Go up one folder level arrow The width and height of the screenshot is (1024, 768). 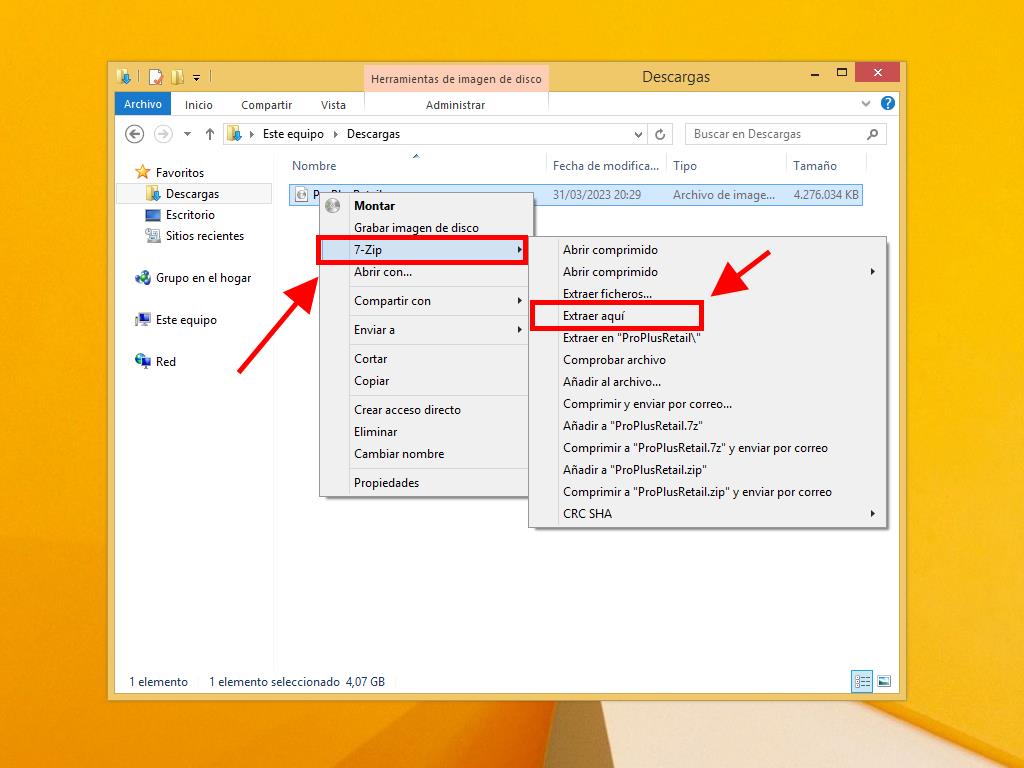210,134
